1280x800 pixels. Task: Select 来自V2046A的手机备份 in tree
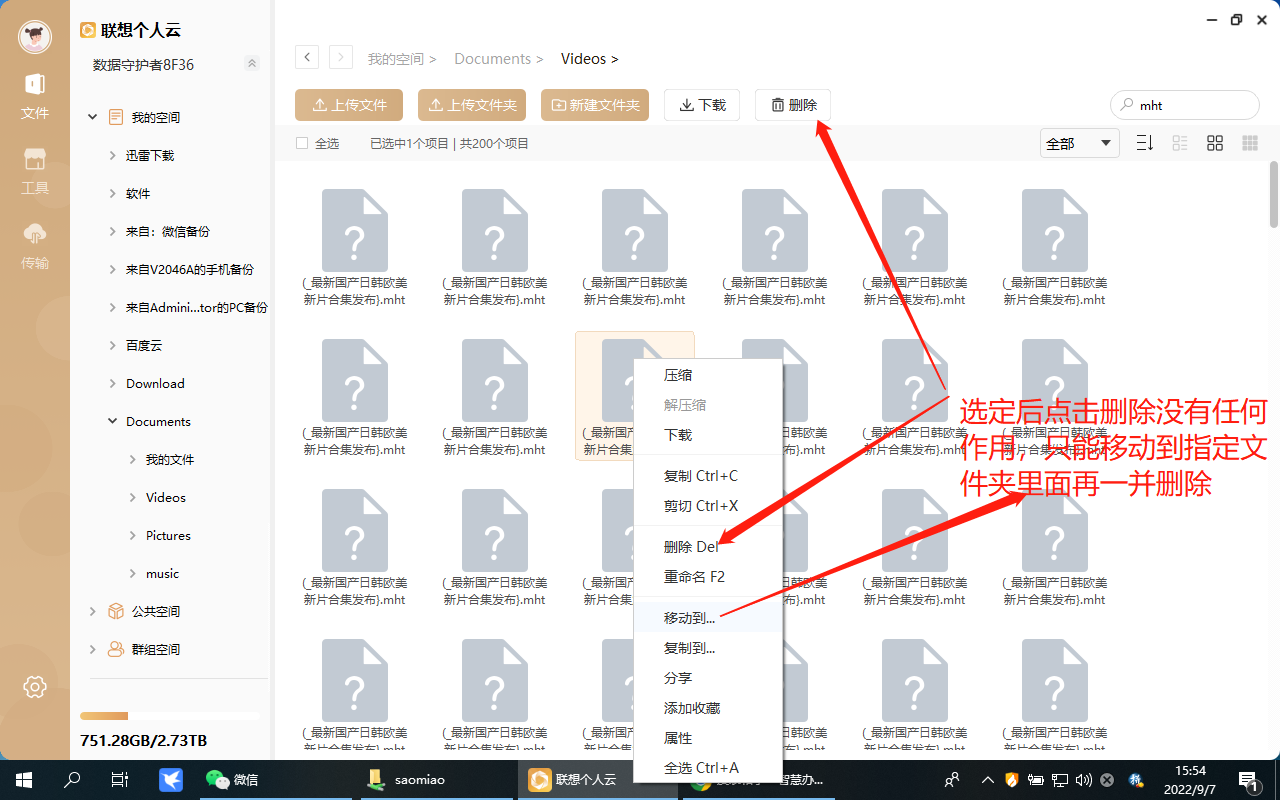coord(190,269)
